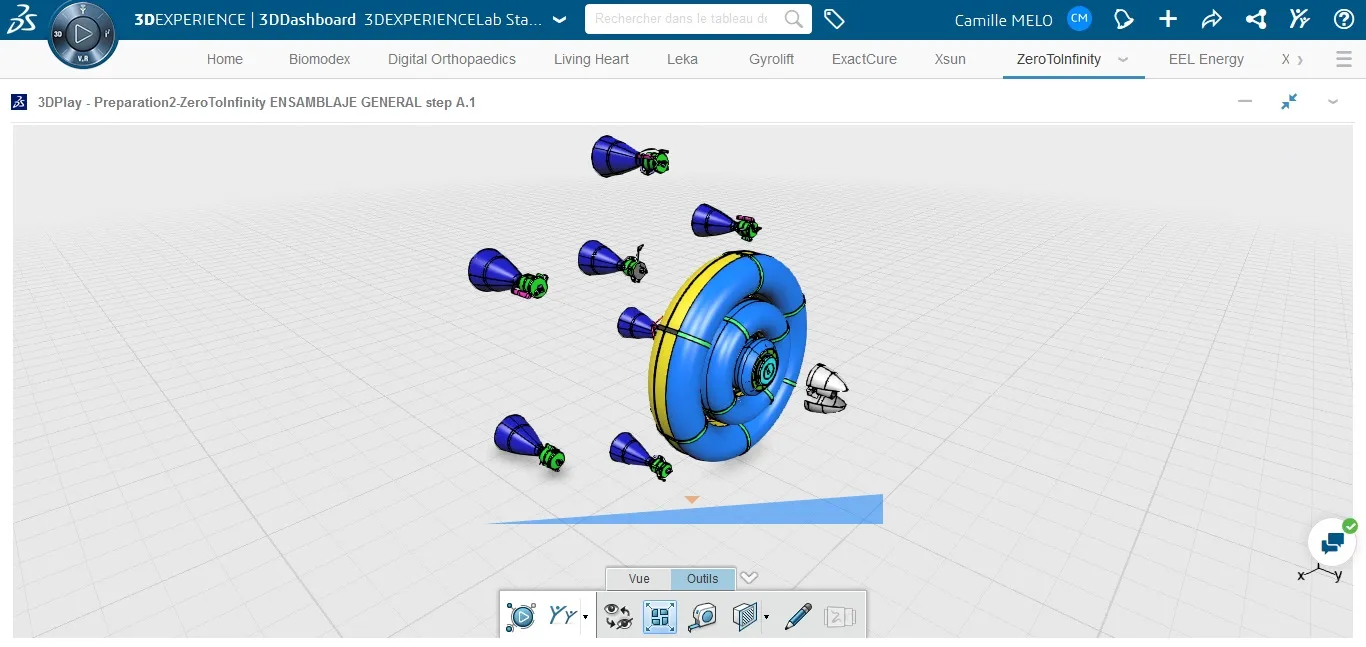Select the Measure tool in the Outils toolbar
The image size is (1366, 647).
click(701, 616)
